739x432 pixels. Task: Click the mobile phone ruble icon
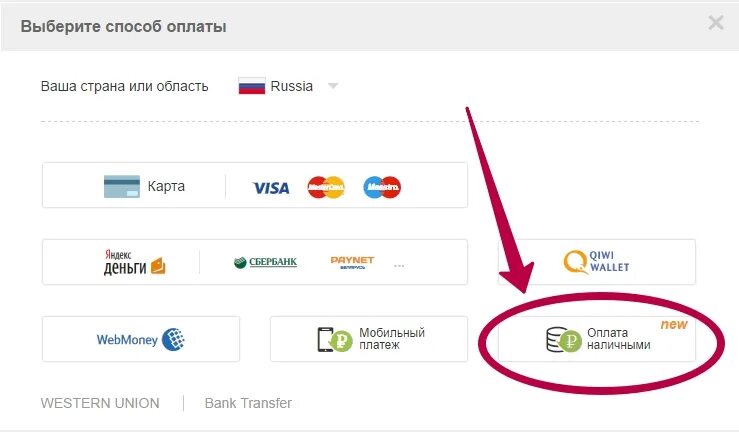click(x=335, y=339)
